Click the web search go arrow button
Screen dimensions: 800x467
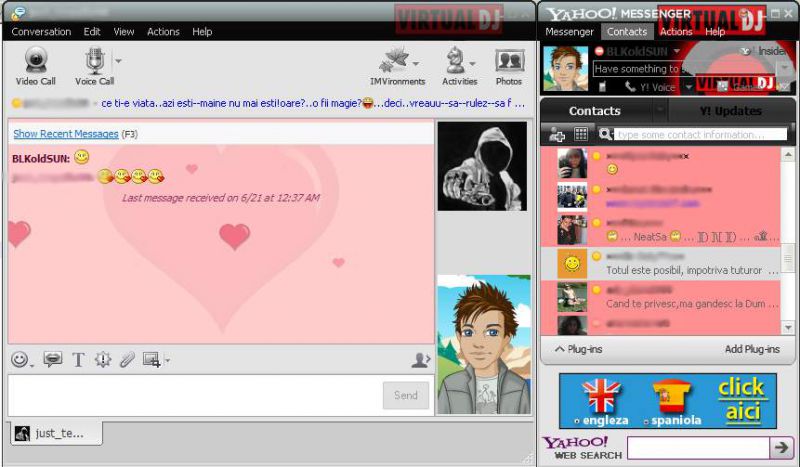click(x=781, y=448)
